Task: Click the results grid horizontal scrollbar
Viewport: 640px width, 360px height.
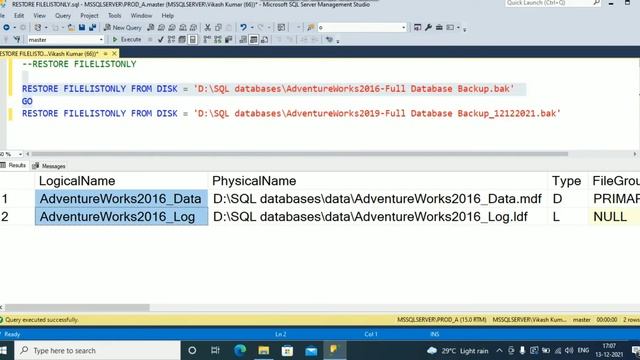Action: 77,307
